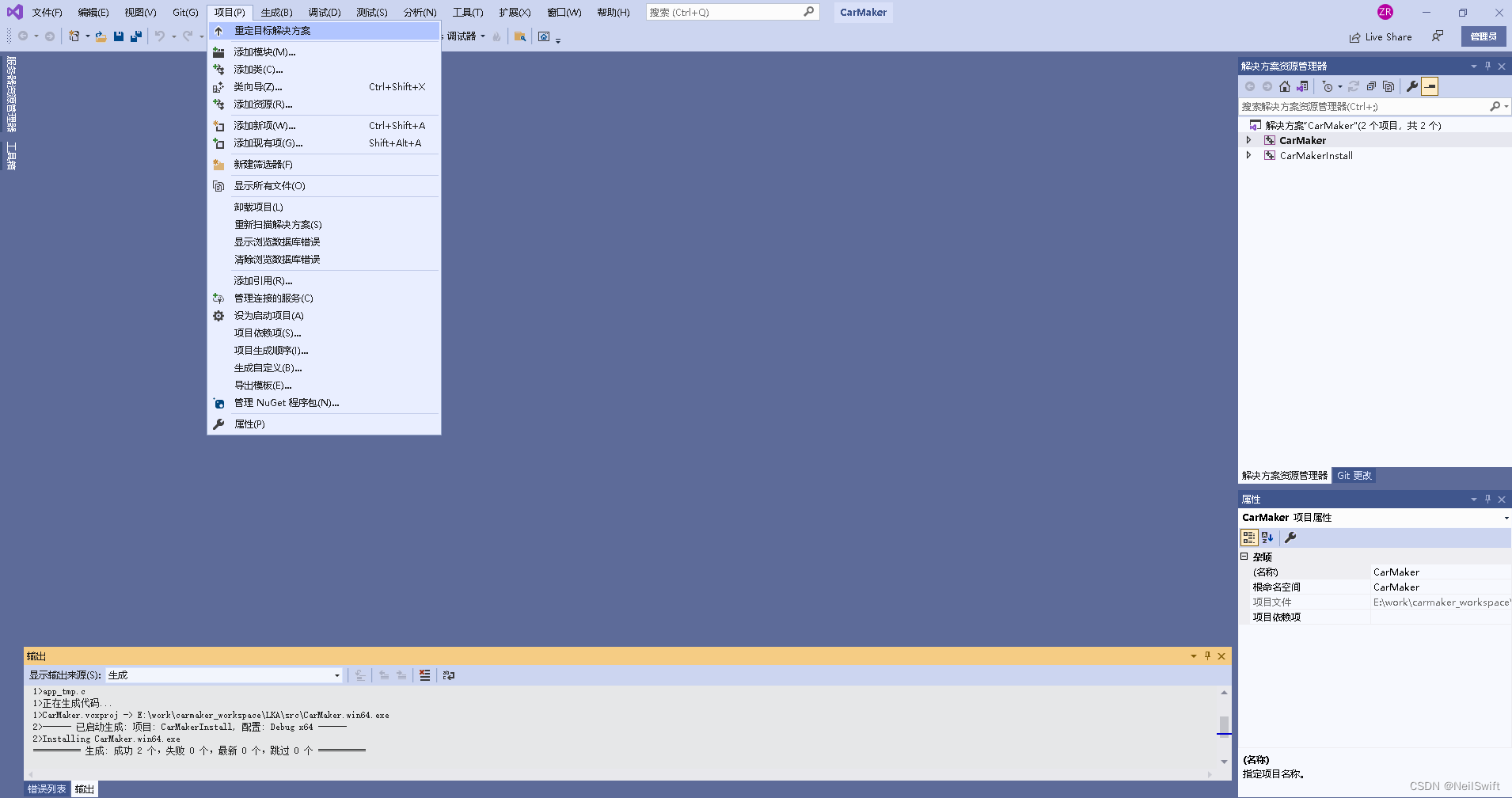
Task: Expand the CarMaker project node
Action: coord(1248,140)
